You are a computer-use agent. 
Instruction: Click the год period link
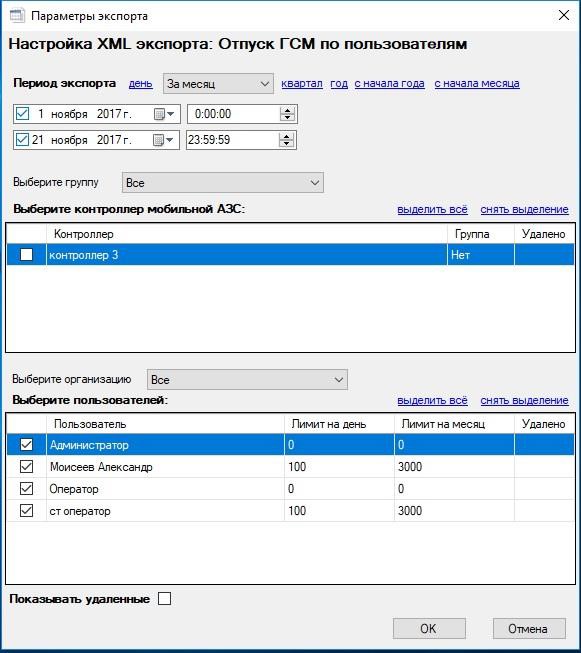point(339,84)
